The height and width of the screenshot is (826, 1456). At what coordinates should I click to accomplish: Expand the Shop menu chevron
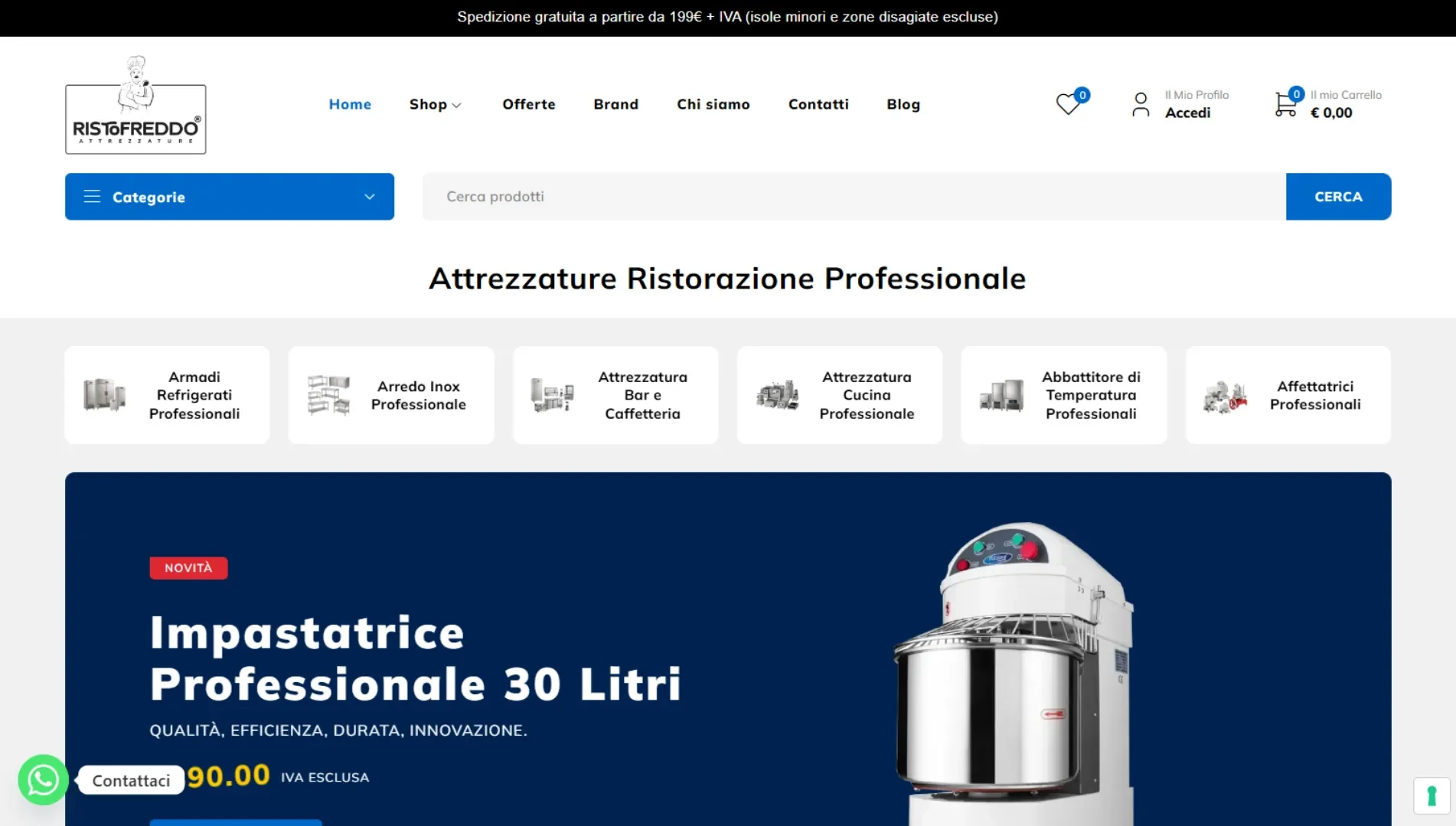tap(457, 106)
